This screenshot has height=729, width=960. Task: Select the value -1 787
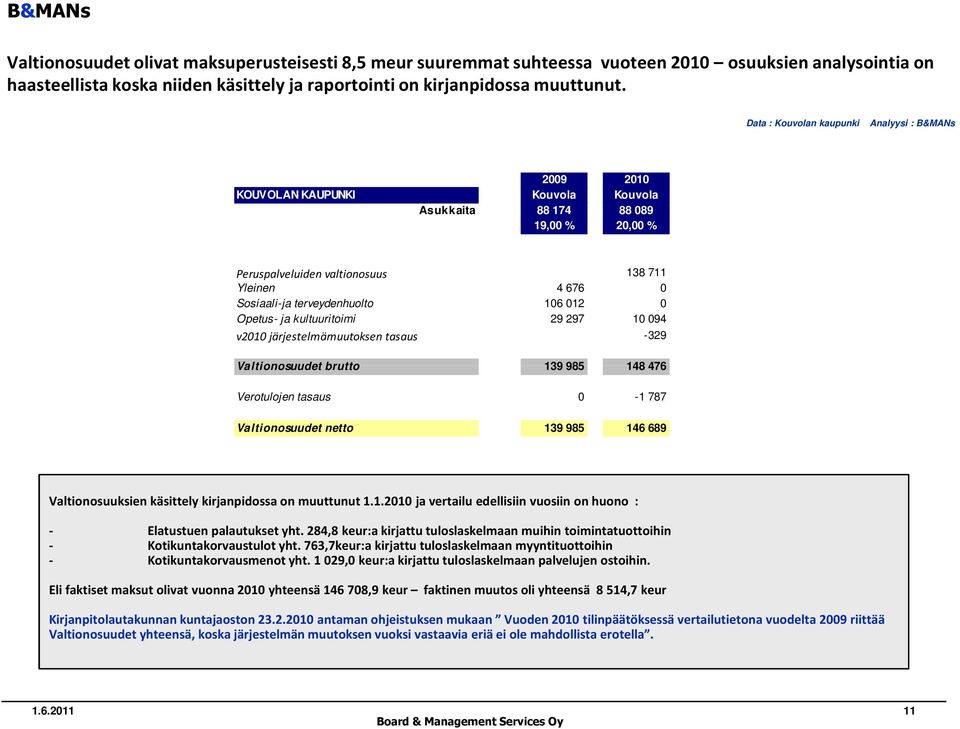[x=650, y=397]
